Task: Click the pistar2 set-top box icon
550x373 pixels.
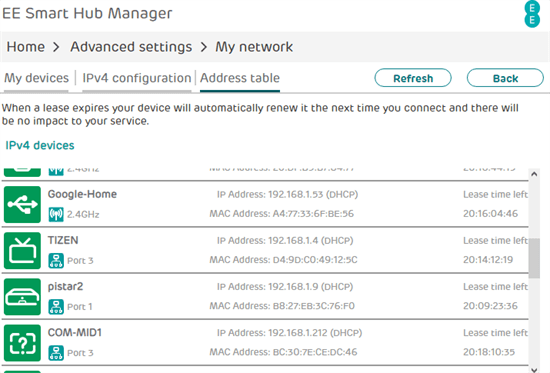Action: (x=22, y=297)
